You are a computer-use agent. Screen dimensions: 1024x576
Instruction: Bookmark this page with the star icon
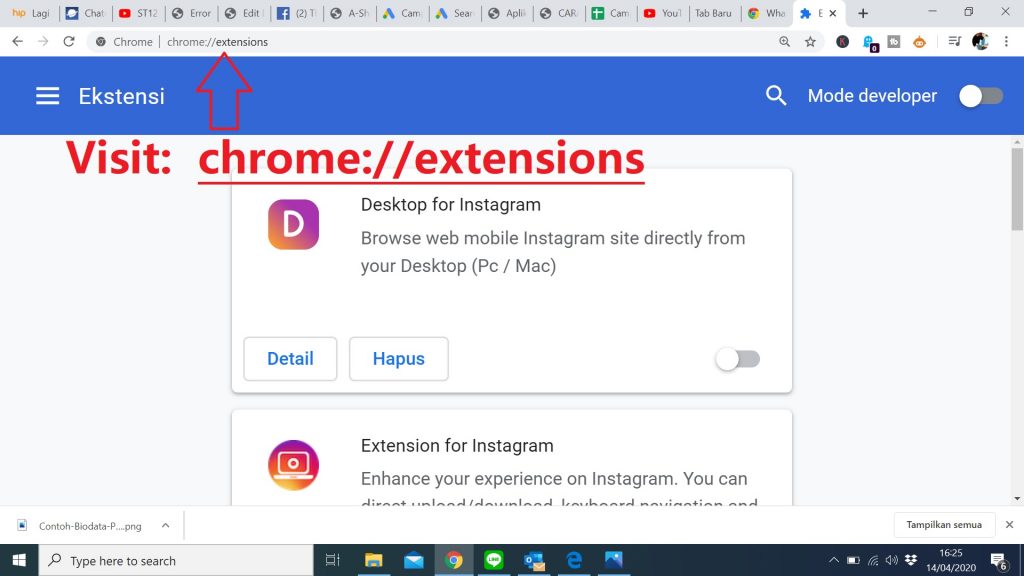[x=810, y=42]
